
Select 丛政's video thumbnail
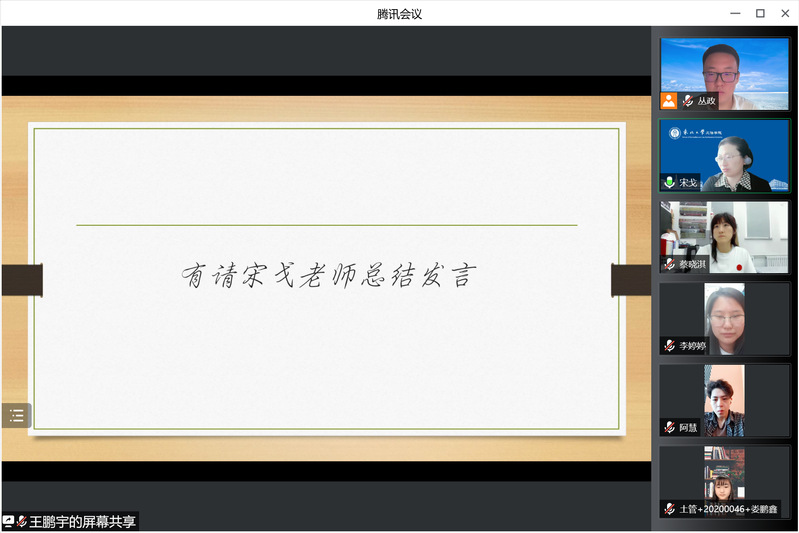pos(725,70)
